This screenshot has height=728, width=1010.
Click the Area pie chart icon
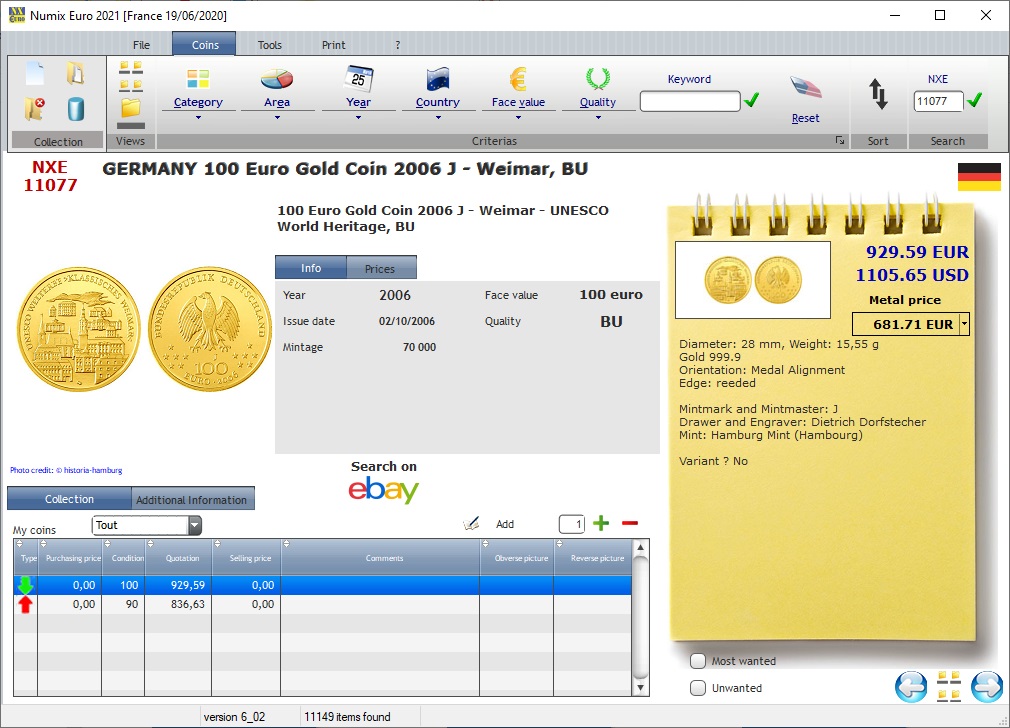278,78
